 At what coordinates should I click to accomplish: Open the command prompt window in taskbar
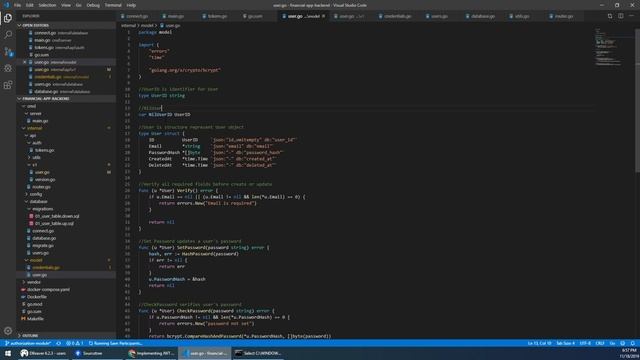tap(258, 353)
